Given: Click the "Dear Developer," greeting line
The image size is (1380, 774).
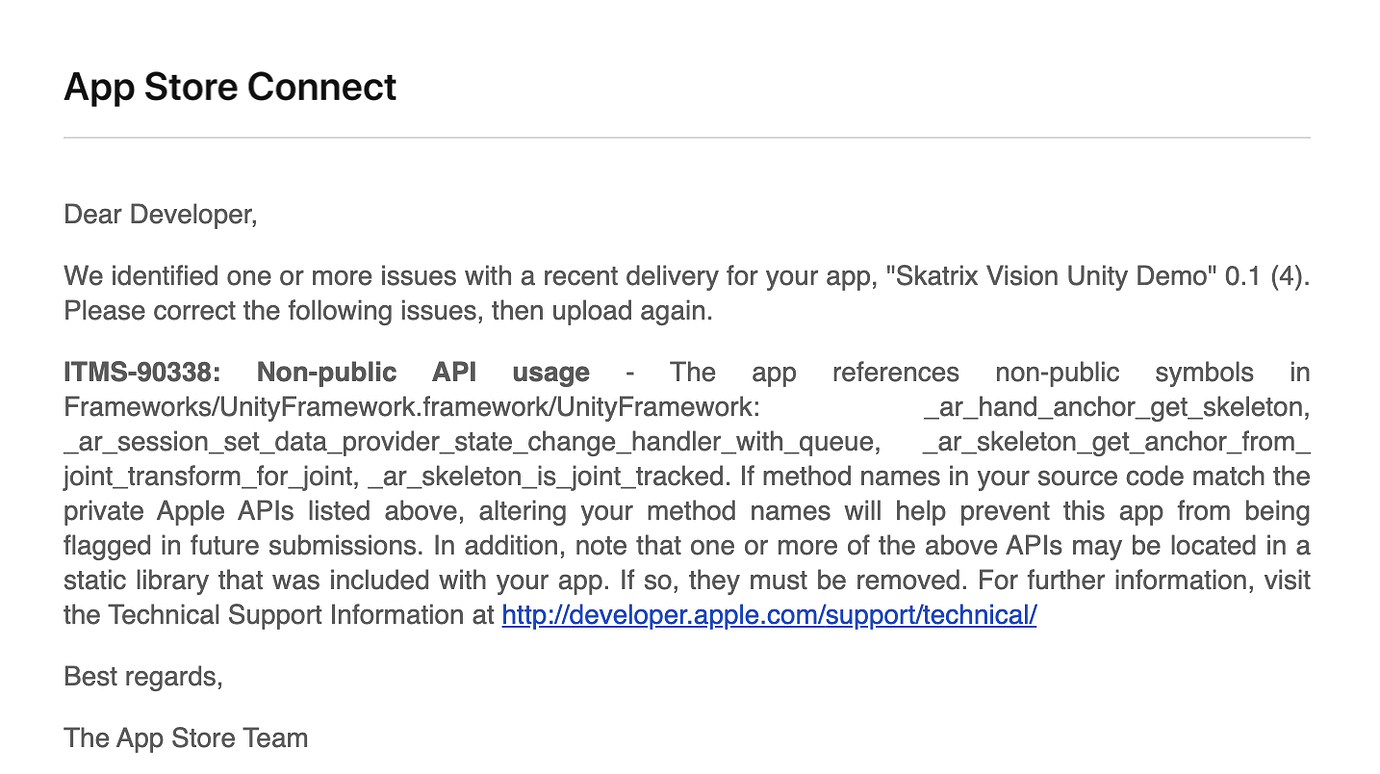Looking at the screenshot, I should [x=160, y=215].
